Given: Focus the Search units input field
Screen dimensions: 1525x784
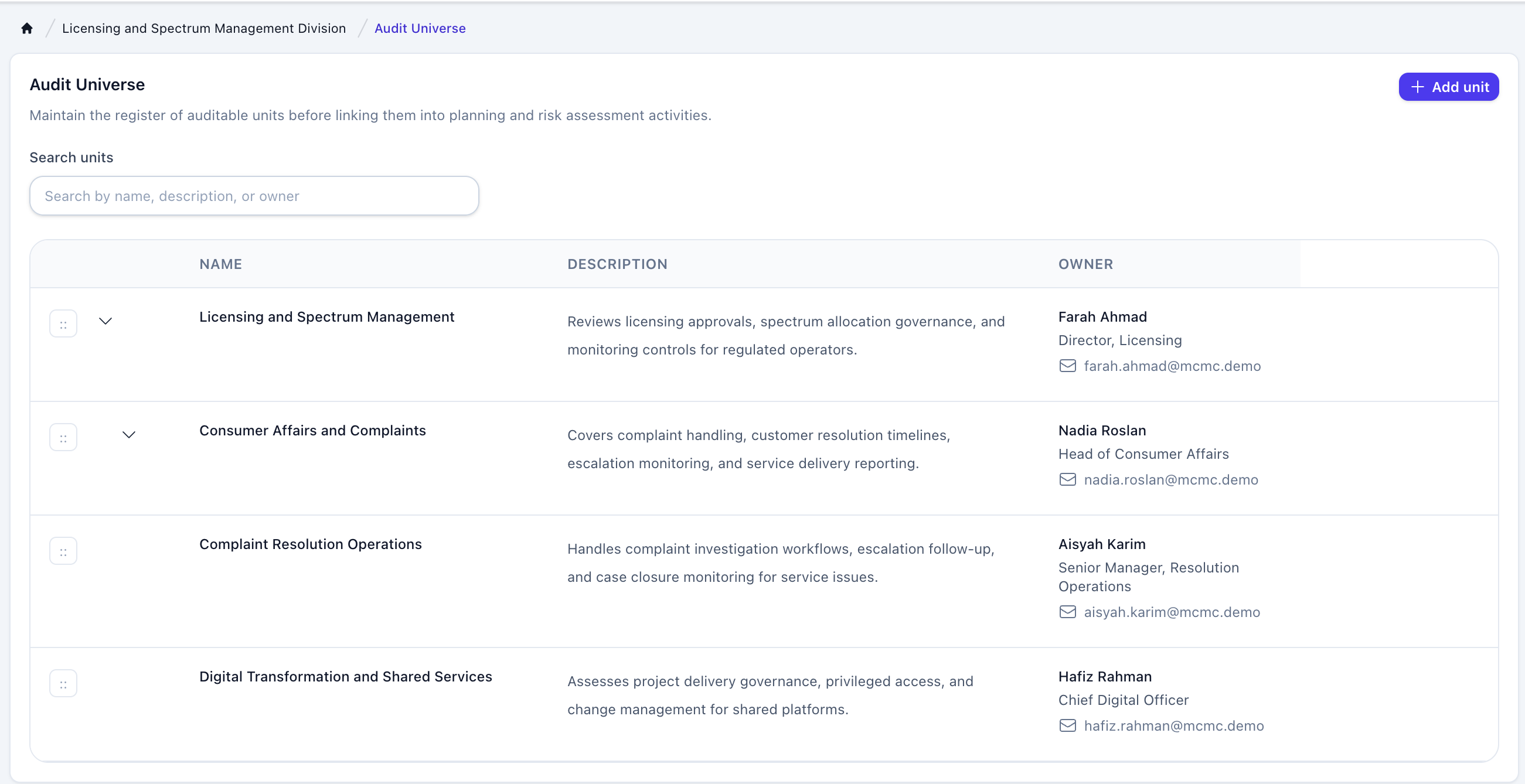Looking at the screenshot, I should coord(254,196).
